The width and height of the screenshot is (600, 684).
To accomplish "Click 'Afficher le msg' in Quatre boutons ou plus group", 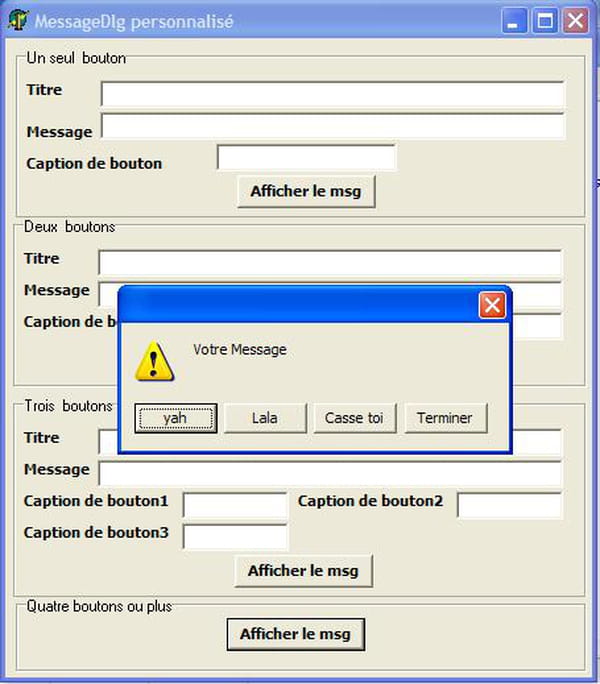I will [x=296, y=634].
